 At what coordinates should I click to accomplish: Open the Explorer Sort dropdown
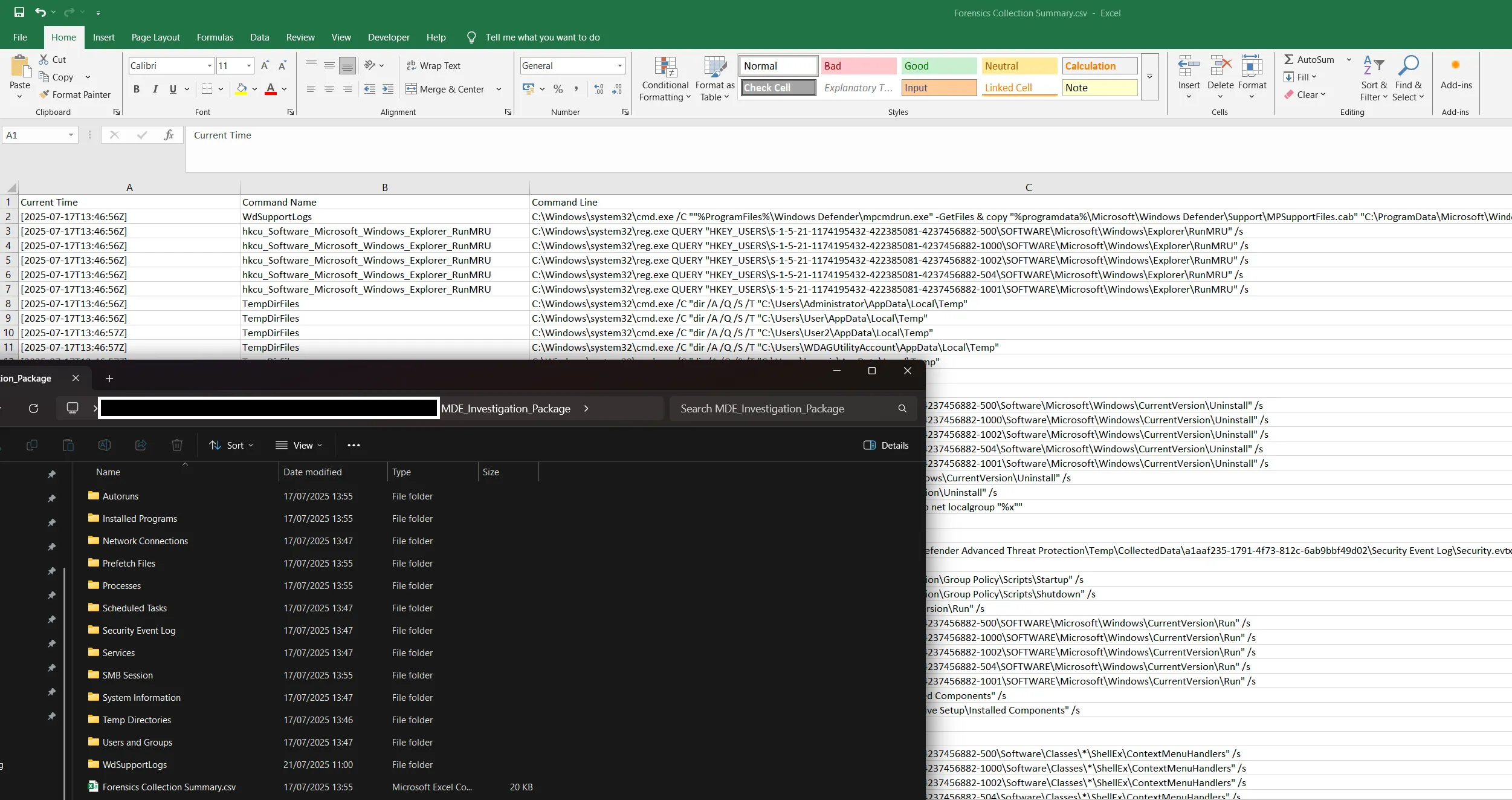(231, 446)
